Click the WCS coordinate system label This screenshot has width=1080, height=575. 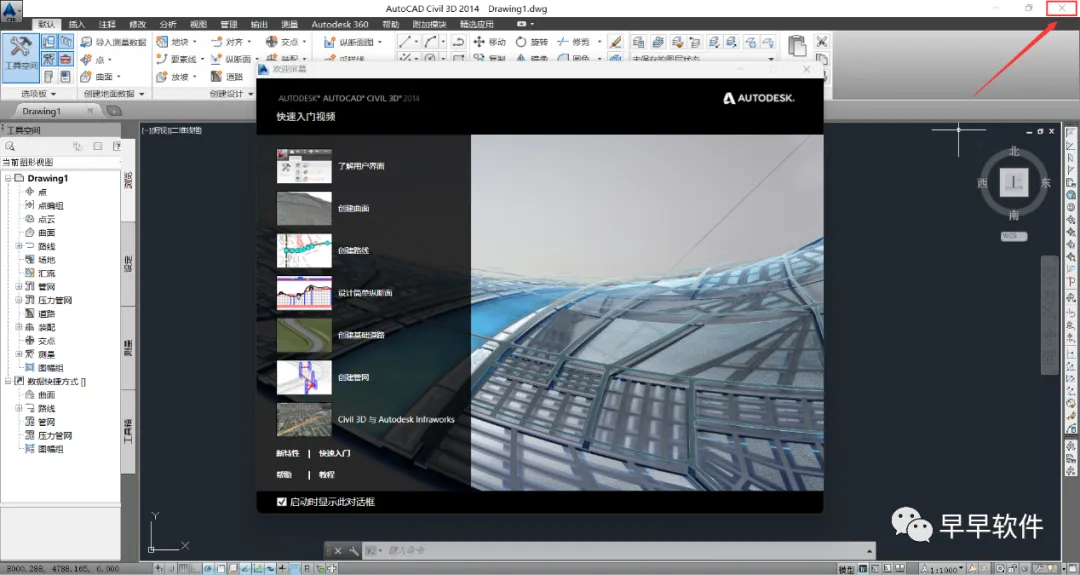tap(1014, 236)
